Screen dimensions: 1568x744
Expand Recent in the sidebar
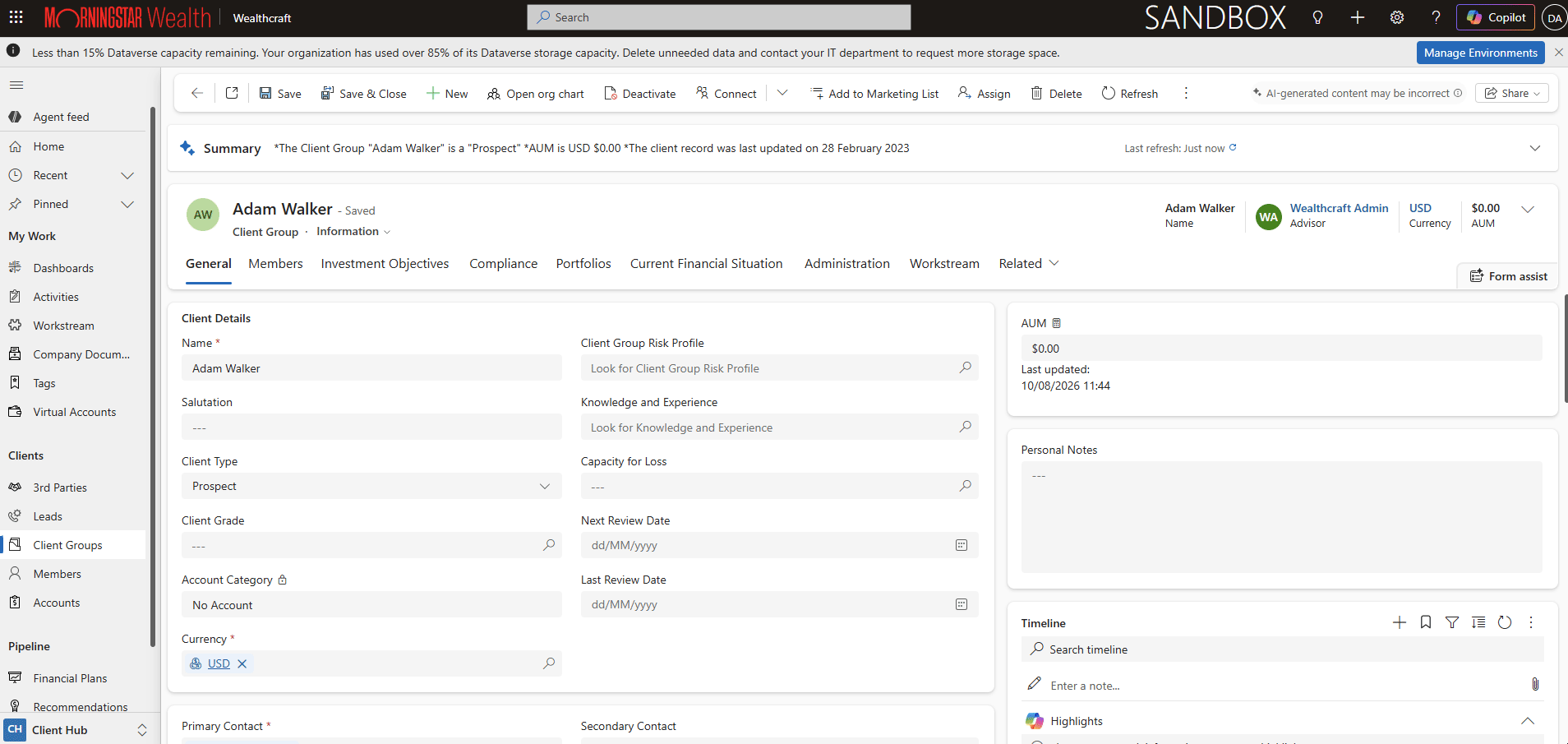coord(127,175)
